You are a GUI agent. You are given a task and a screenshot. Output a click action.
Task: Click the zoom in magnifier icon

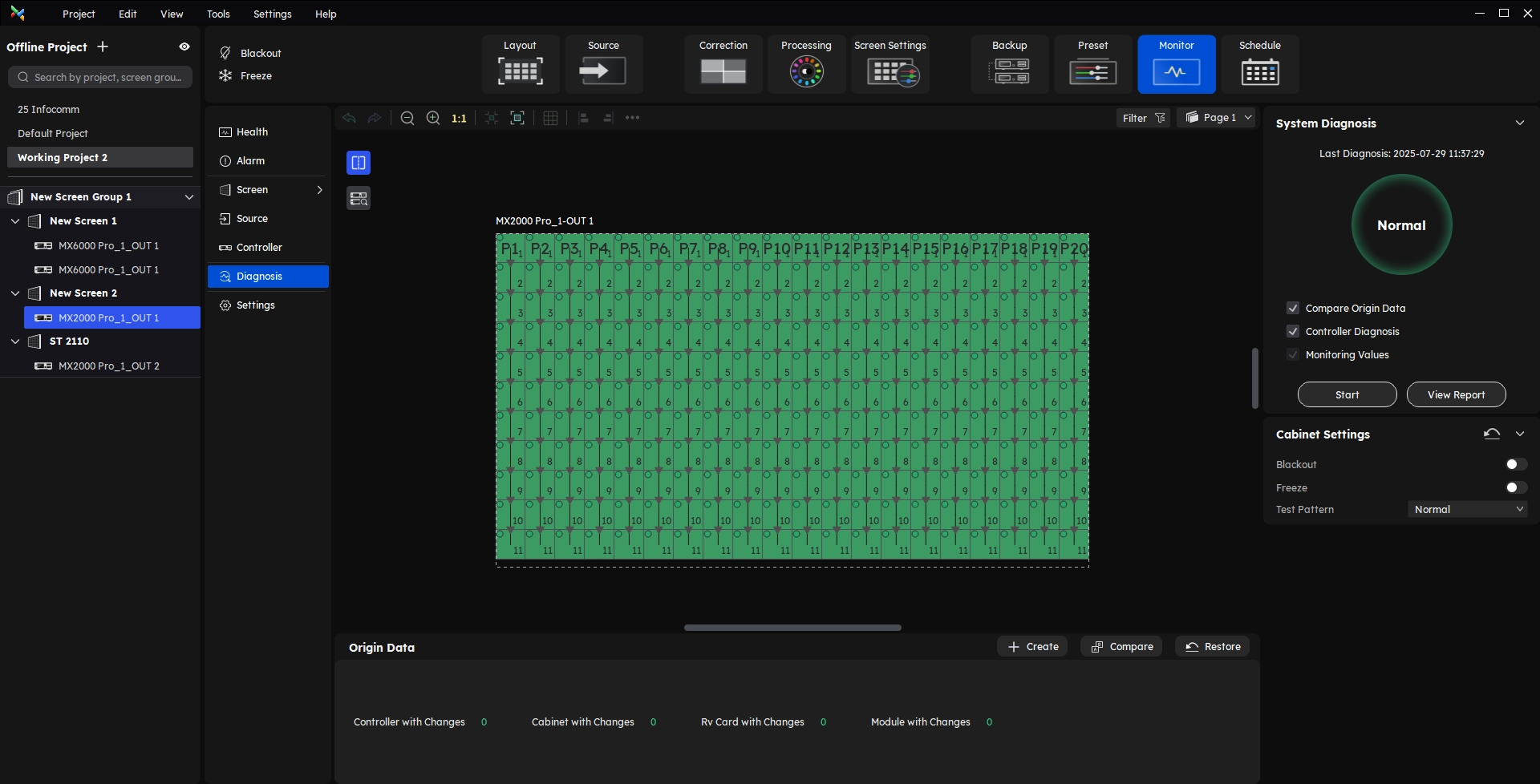coord(433,119)
